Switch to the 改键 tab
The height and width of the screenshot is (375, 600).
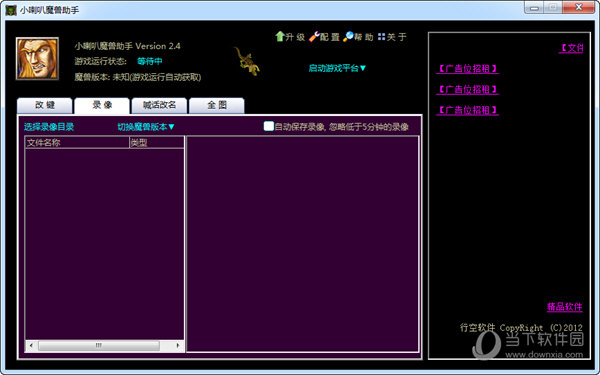coord(45,105)
